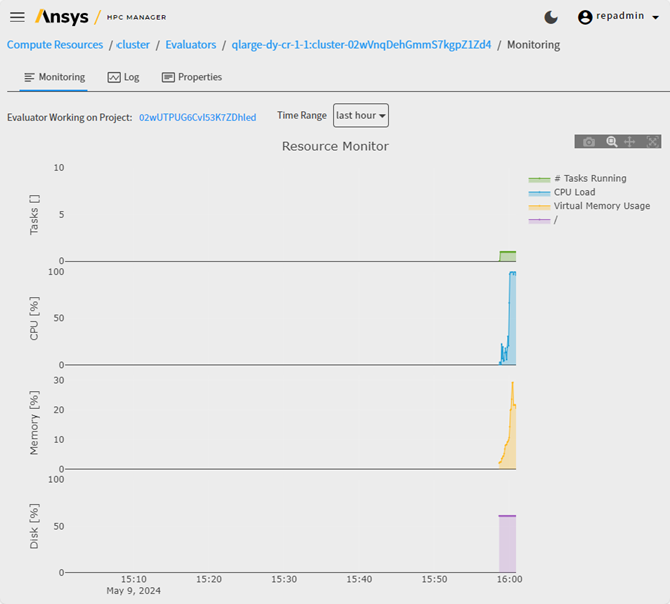
Task: Click the repadmin user account icon
Action: (x=586, y=17)
